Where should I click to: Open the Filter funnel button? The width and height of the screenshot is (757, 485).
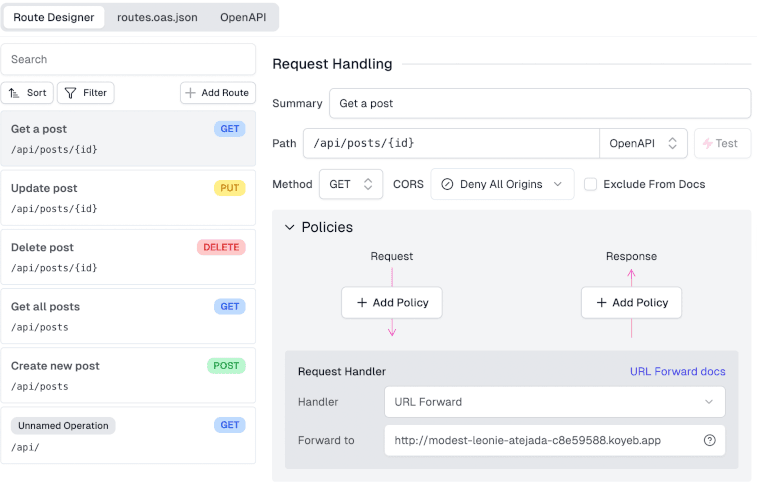point(85,93)
